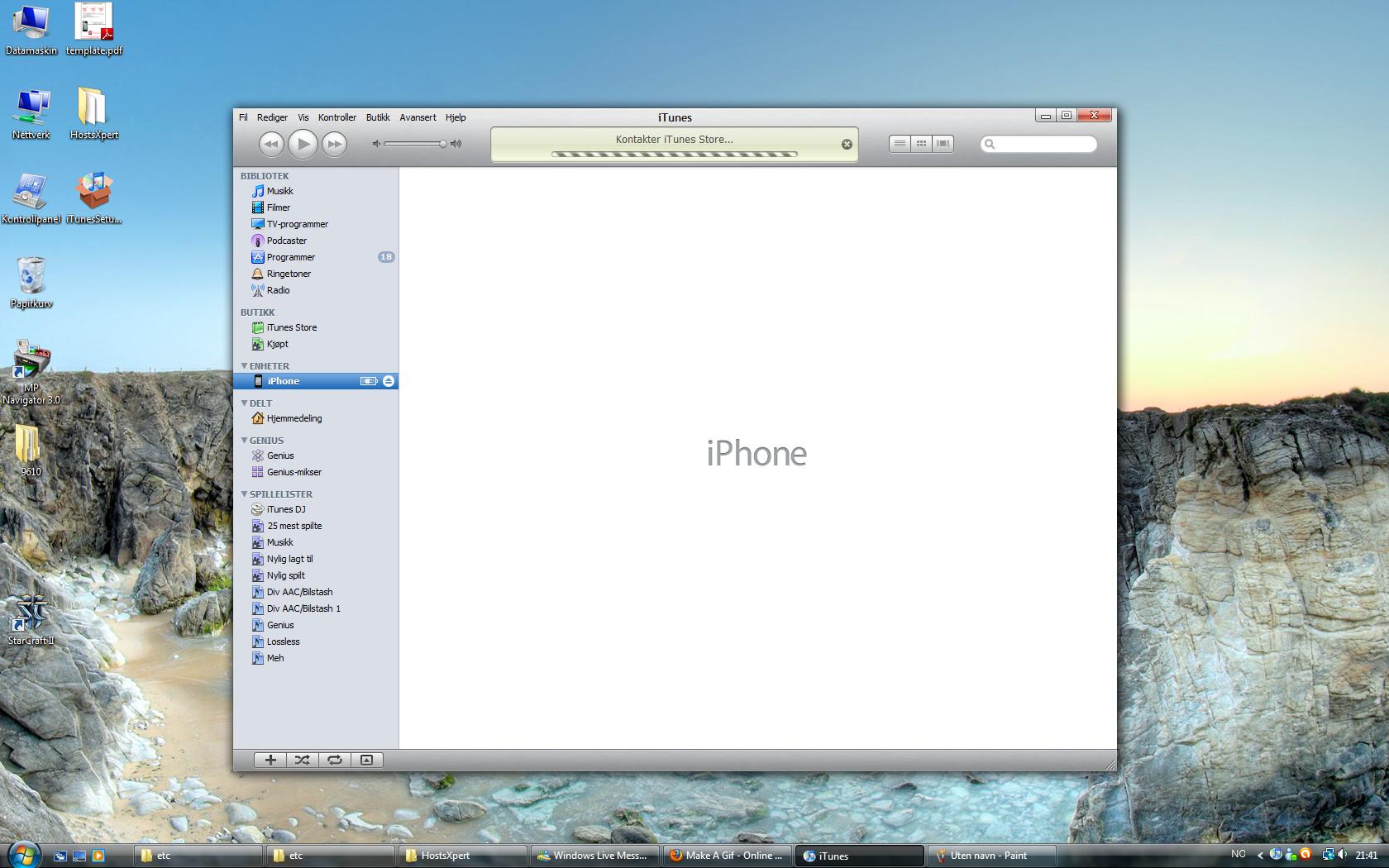Viewport: 1389px width, 868px height.
Task: Open the Butikk menu
Action: (378, 117)
